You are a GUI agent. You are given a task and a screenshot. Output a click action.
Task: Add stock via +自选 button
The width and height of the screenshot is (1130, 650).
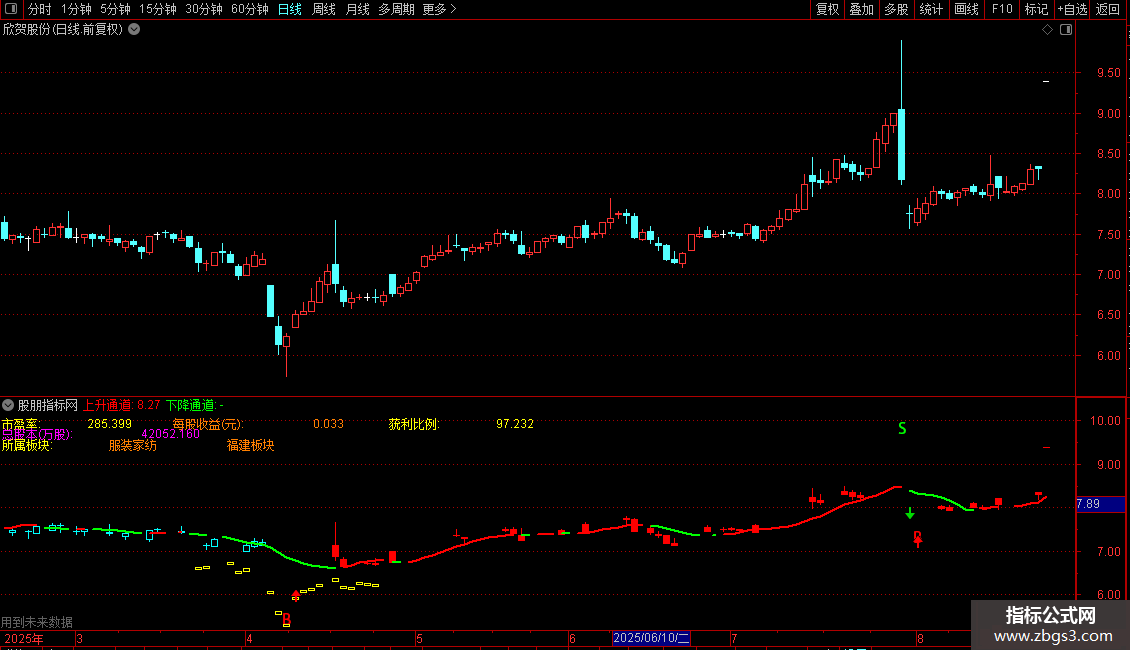coord(1072,9)
